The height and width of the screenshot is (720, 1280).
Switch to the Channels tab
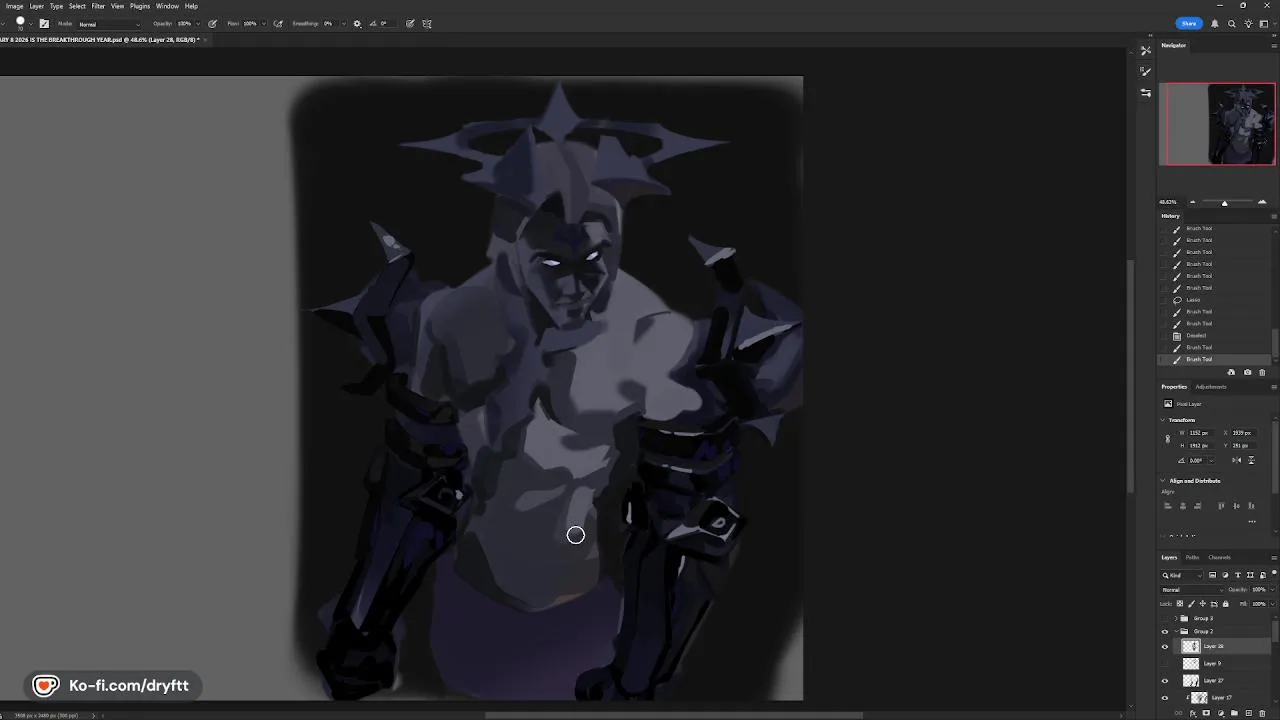[1219, 557]
